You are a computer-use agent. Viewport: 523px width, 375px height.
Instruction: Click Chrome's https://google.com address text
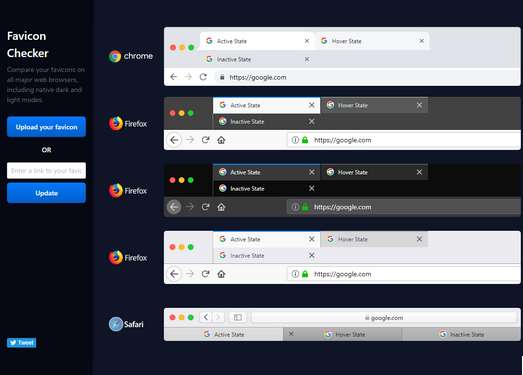coord(258,77)
